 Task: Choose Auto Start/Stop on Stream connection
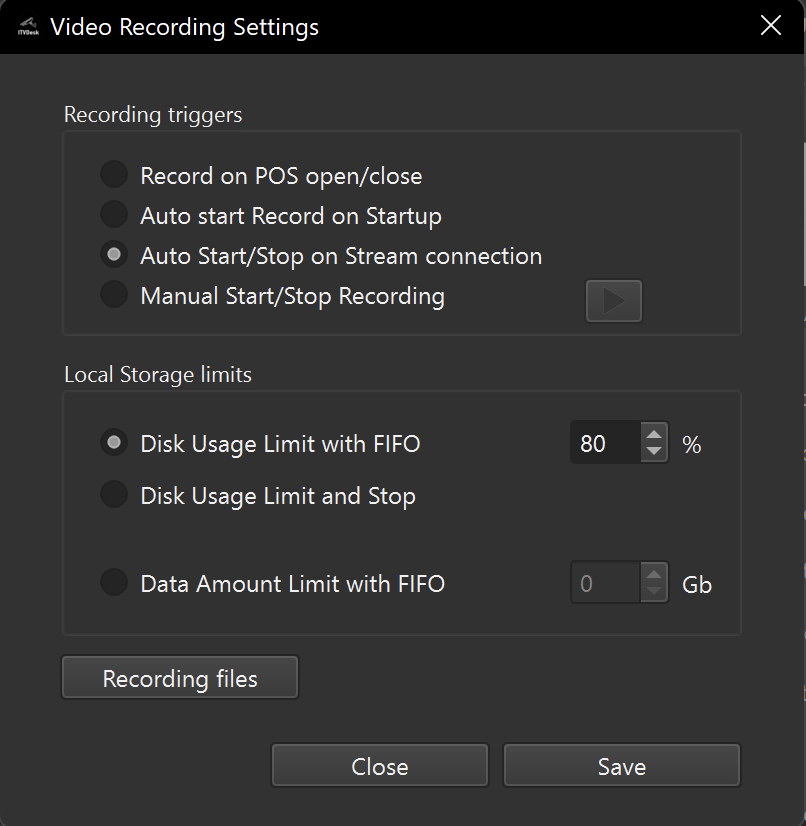pyautogui.click(x=115, y=256)
